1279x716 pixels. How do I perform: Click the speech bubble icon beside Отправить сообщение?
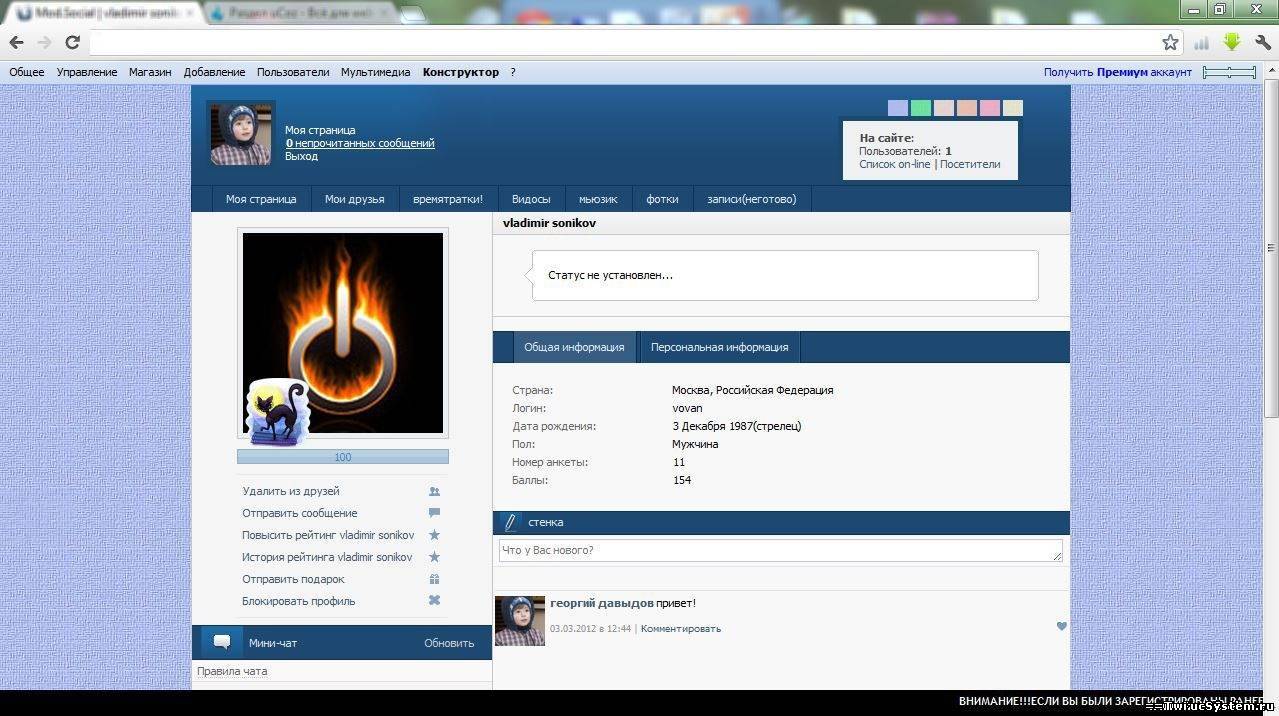[x=434, y=513]
